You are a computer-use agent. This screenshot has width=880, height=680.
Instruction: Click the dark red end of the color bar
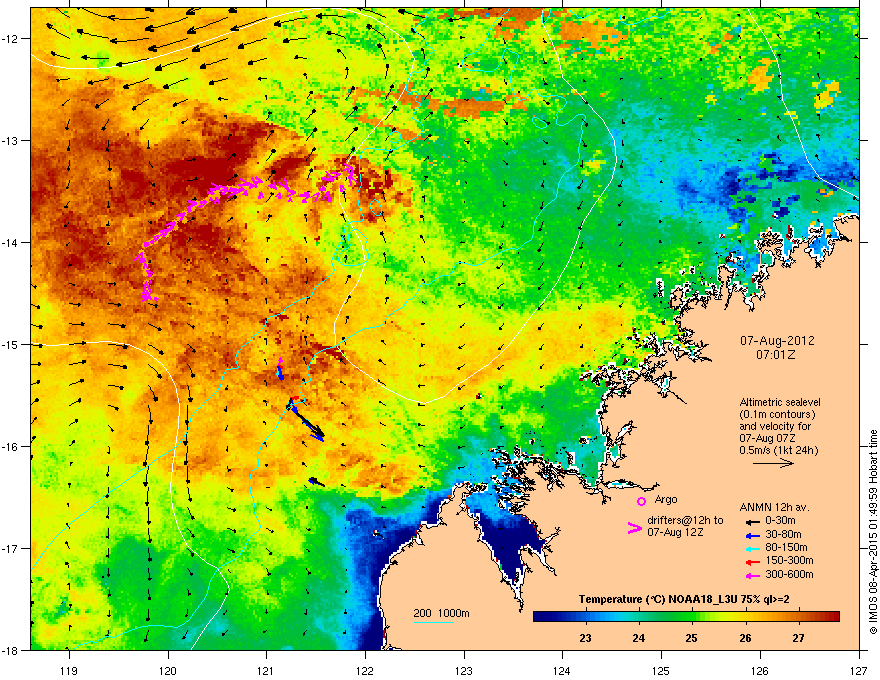833,617
